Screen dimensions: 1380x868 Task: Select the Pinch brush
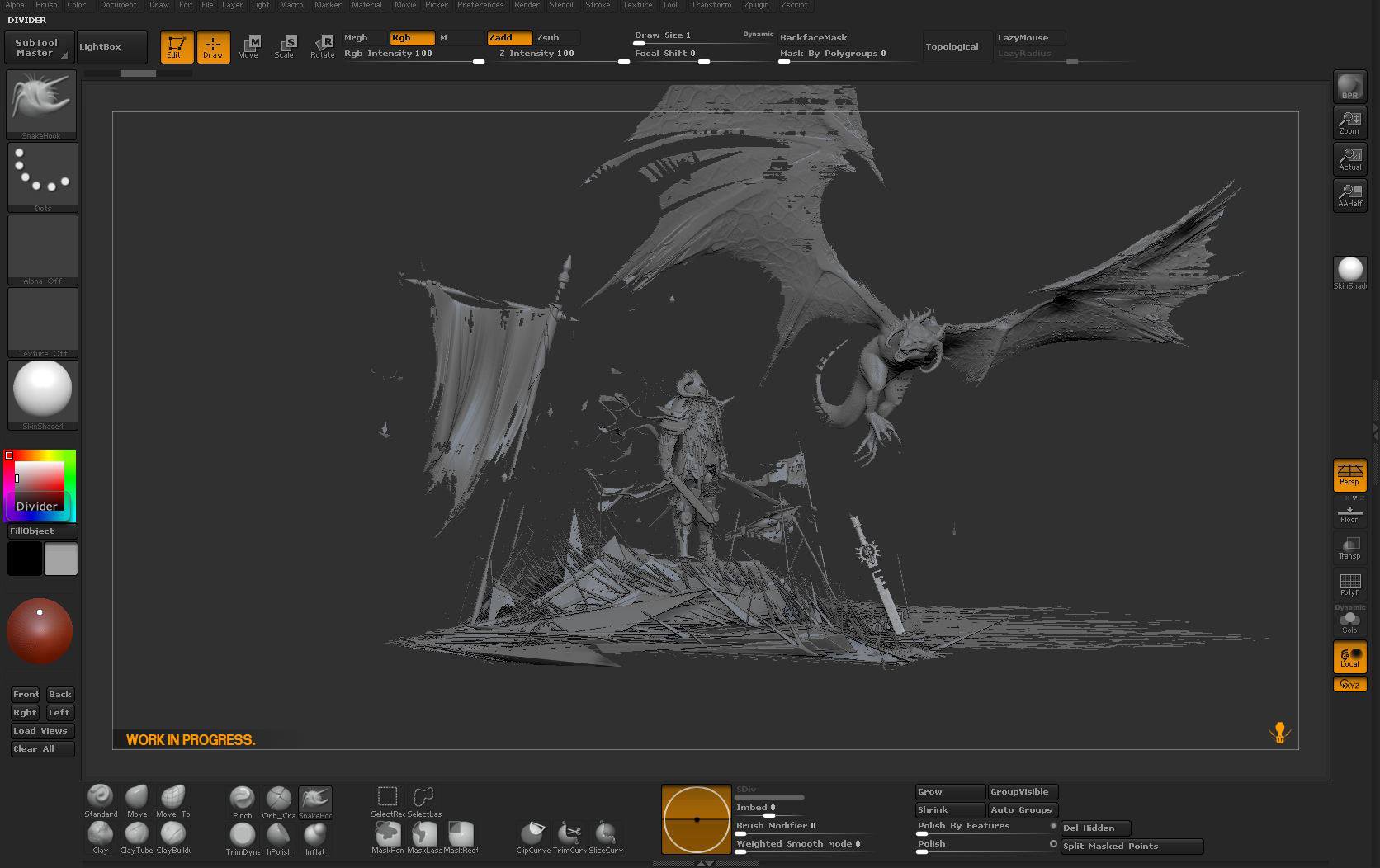[x=242, y=802]
